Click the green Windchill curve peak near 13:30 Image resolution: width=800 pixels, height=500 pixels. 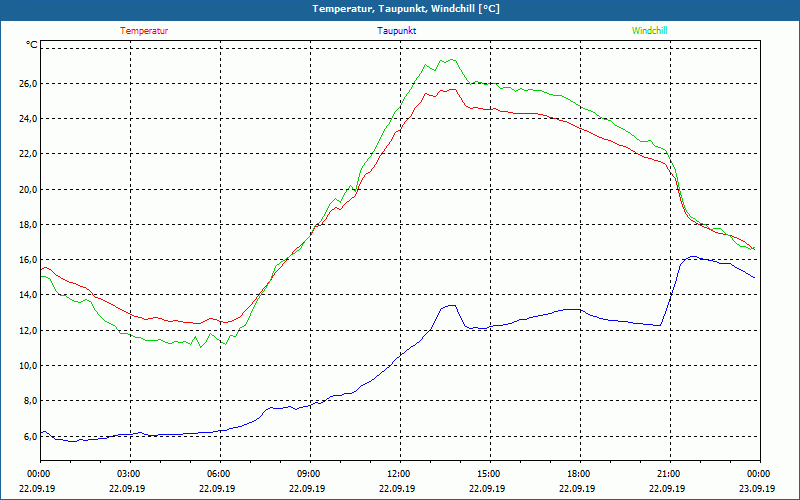point(452,60)
